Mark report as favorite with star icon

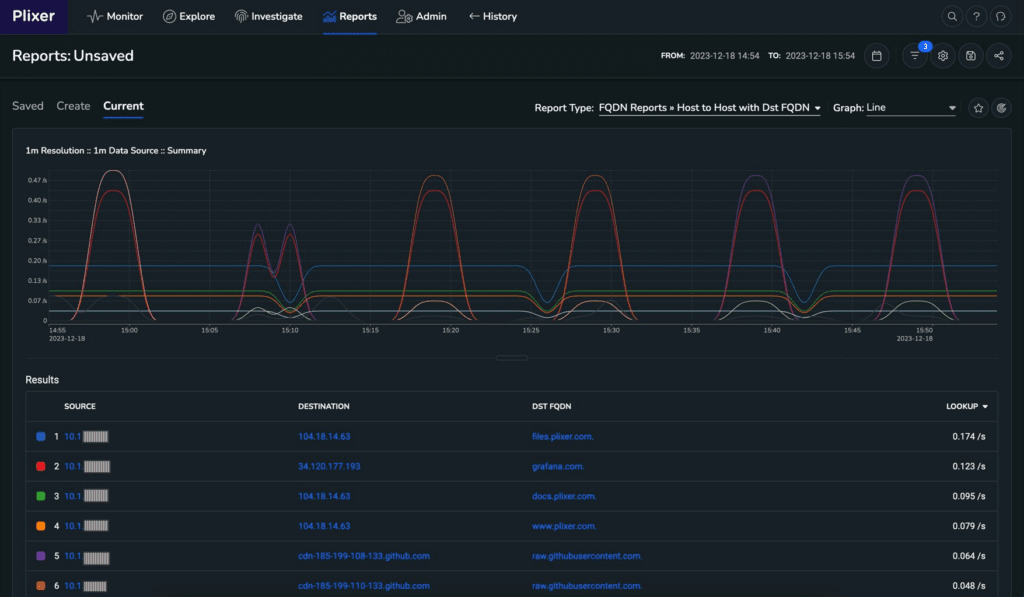(x=978, y=107)
